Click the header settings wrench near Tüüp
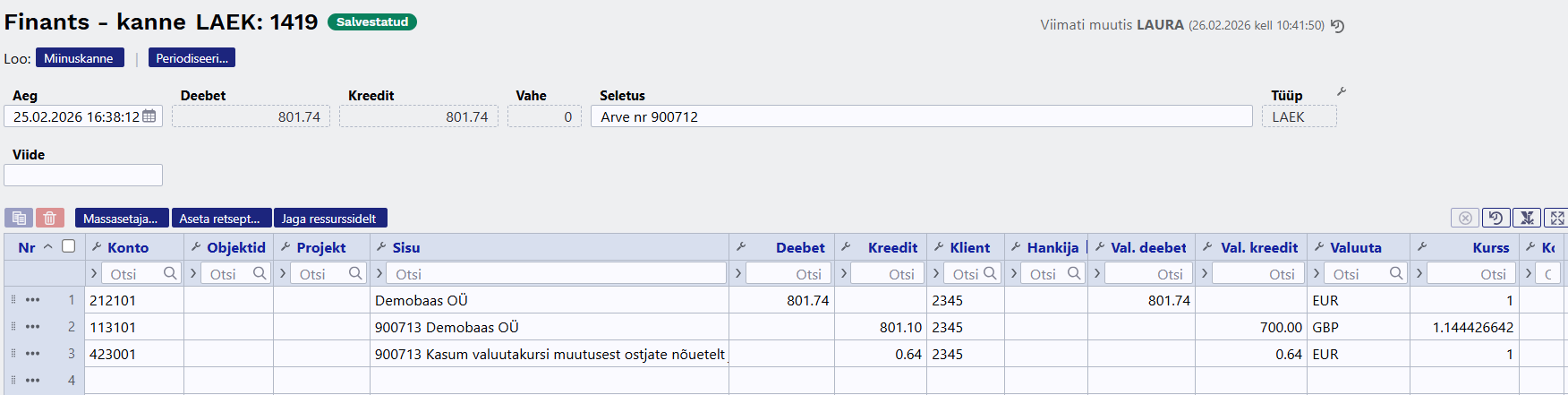 coord(1341,91)
